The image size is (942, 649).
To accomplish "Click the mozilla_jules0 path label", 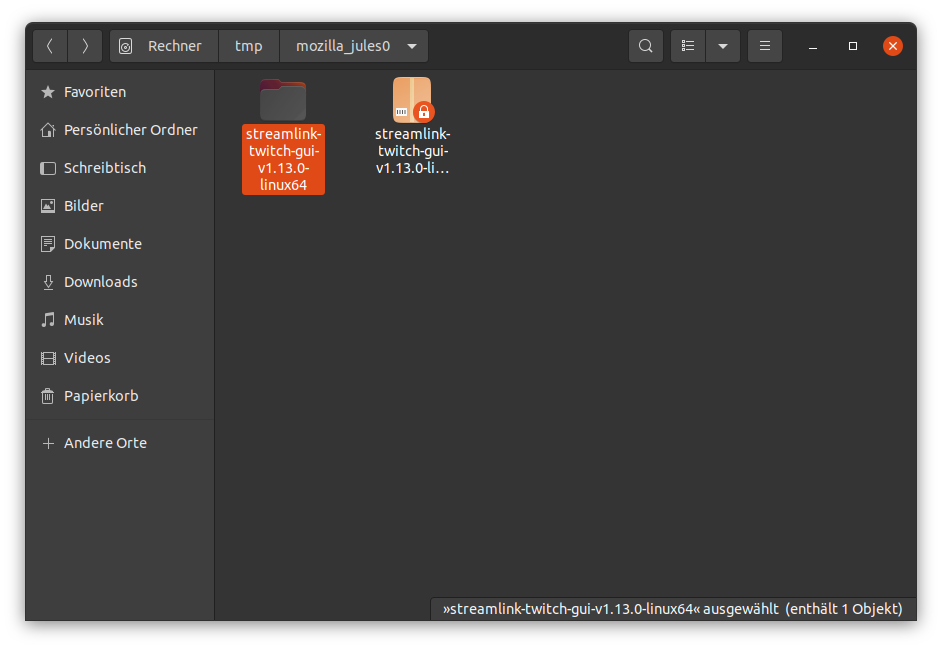I will pos(343,46).
